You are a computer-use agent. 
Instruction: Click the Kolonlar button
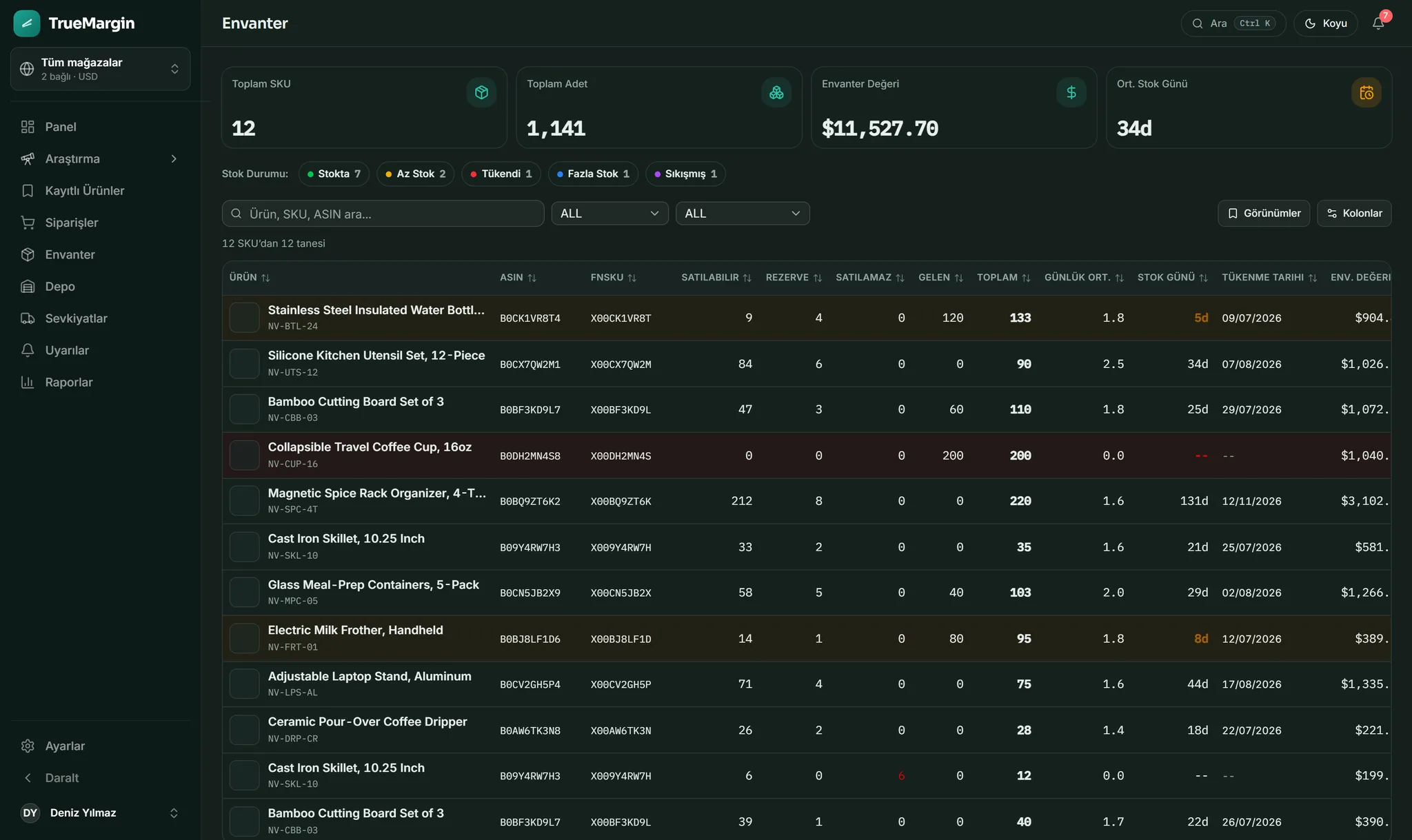[x=1354, y=214]
